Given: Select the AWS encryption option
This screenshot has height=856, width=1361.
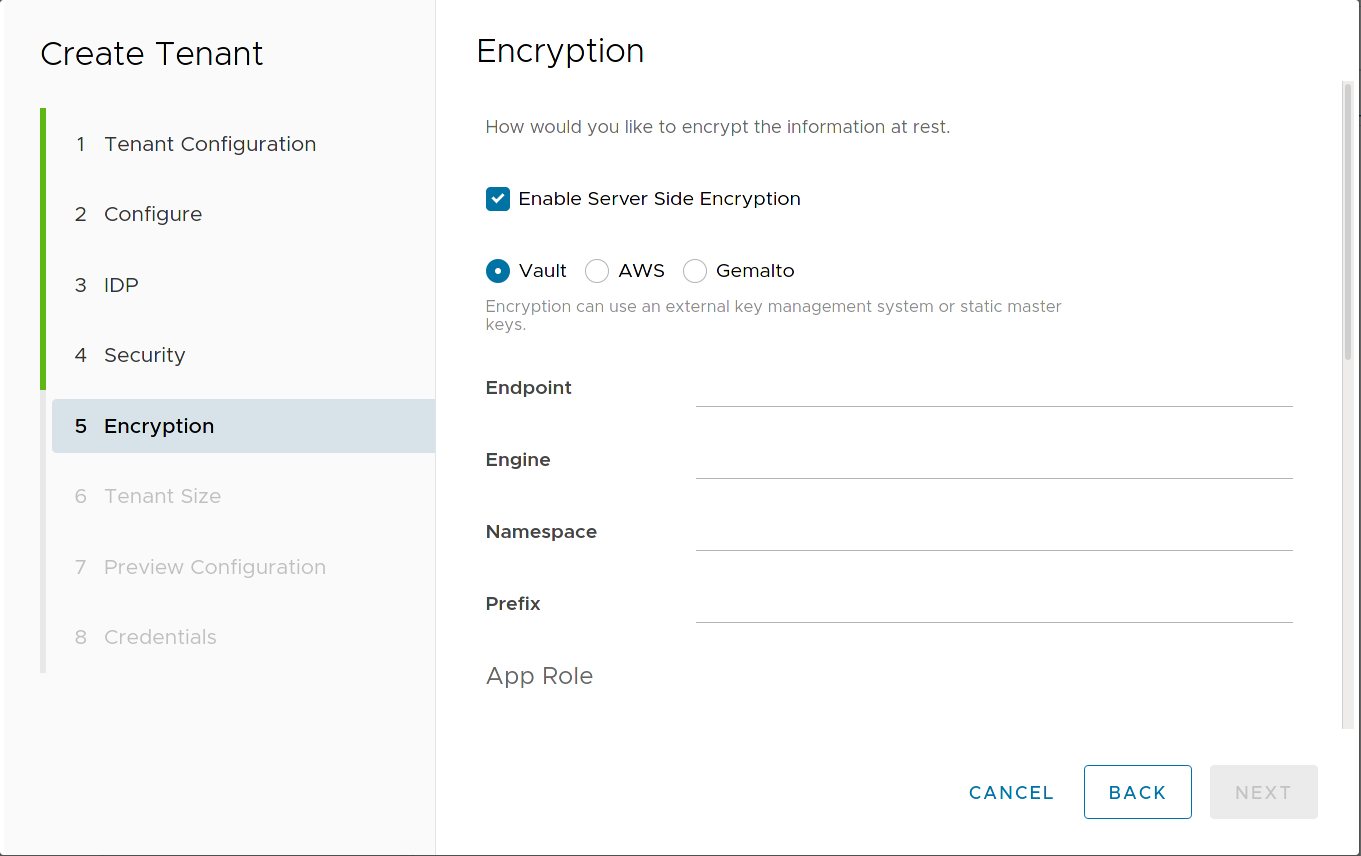Looking at the screenshot, I should pos(596,270).
